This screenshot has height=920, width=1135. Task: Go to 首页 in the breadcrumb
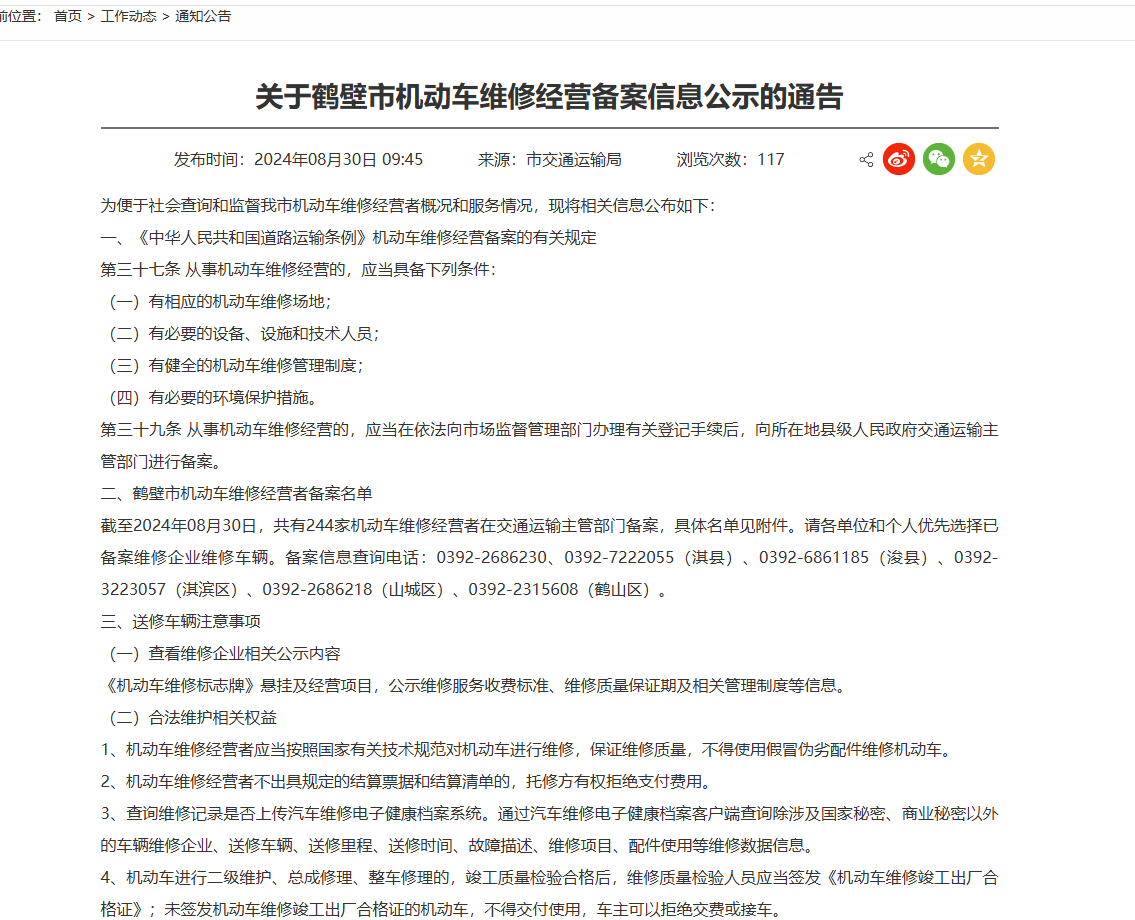coord(68,16)
